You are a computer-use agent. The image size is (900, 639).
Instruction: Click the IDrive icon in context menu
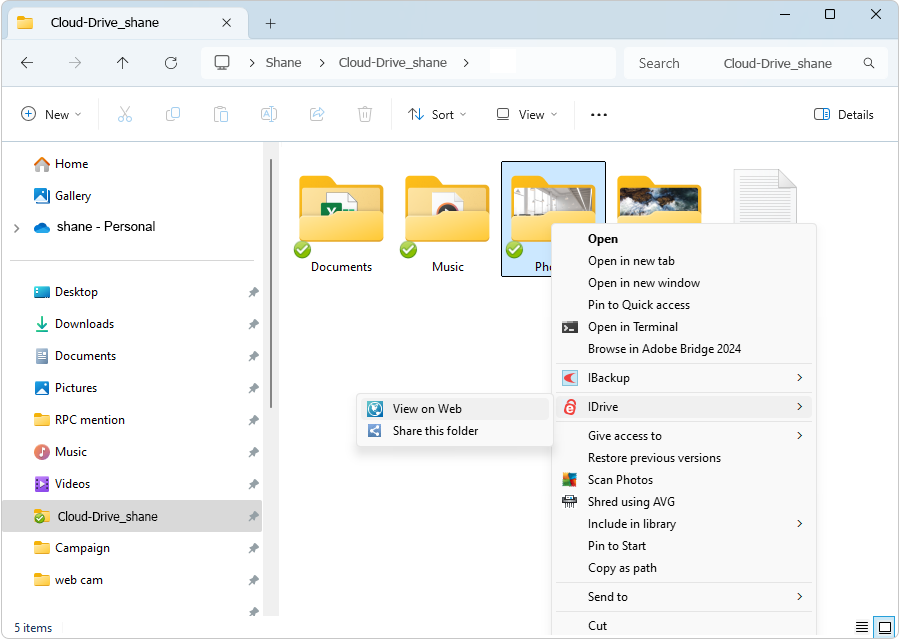click(x=569, y=406)
